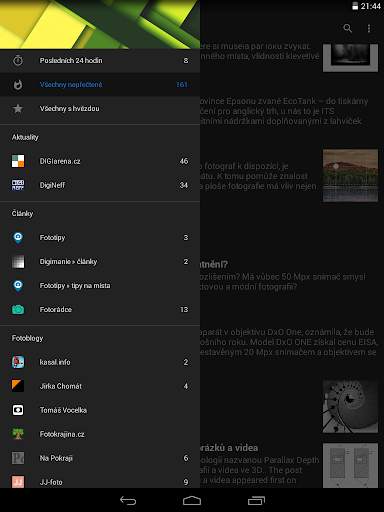Select Posledních 24 hodin filter
384x512 pixels.
(100, 61)
